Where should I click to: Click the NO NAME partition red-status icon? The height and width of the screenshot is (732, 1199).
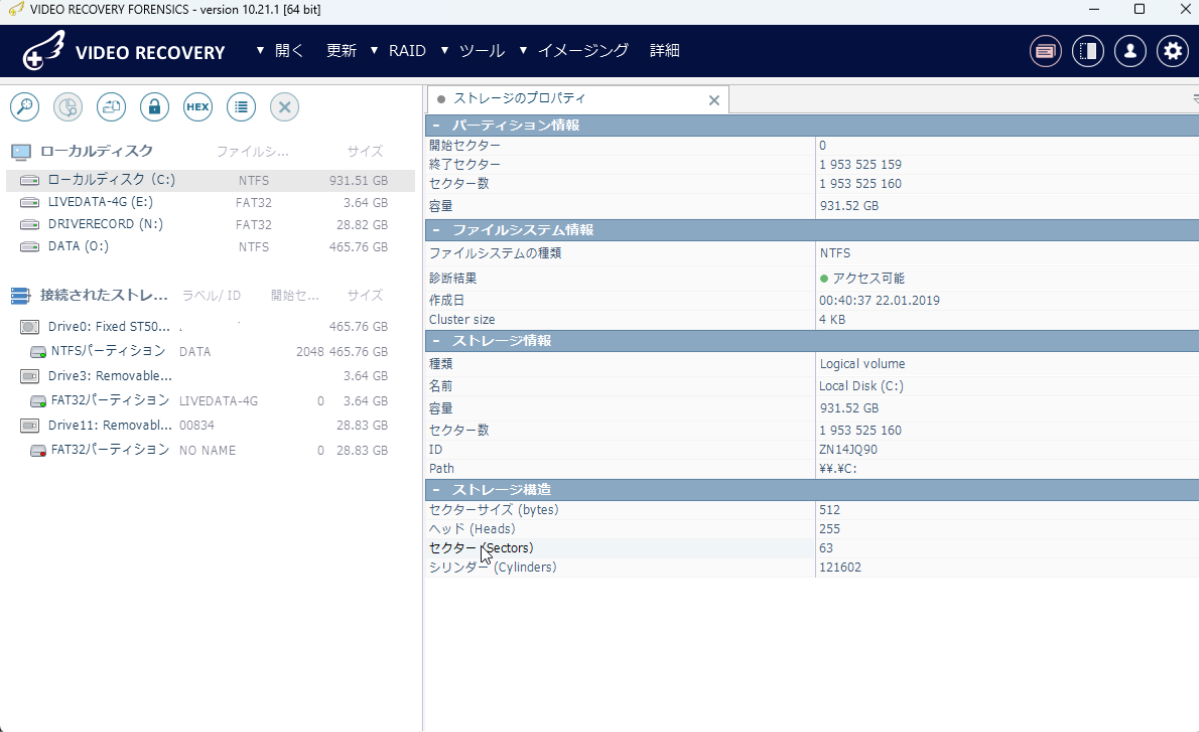(x=37, y=451)
